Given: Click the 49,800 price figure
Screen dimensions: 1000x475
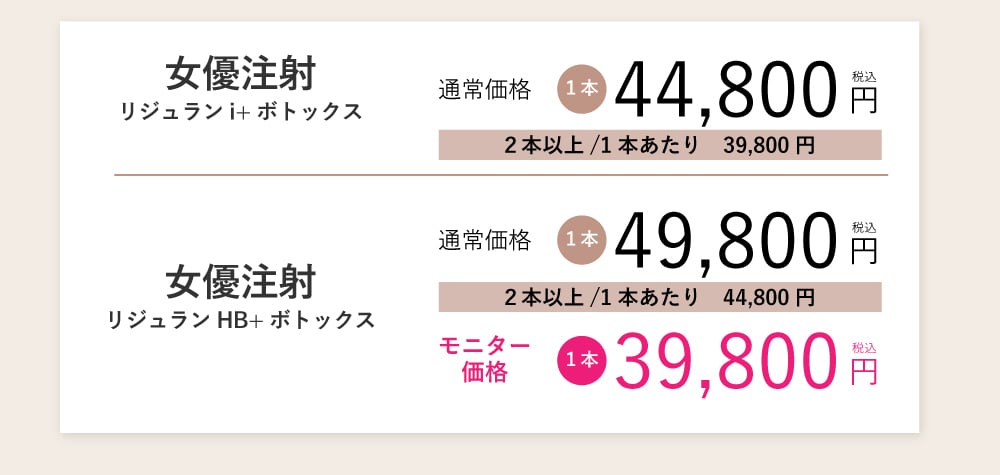Looking at the screenshot, I should tap(725, 241).
